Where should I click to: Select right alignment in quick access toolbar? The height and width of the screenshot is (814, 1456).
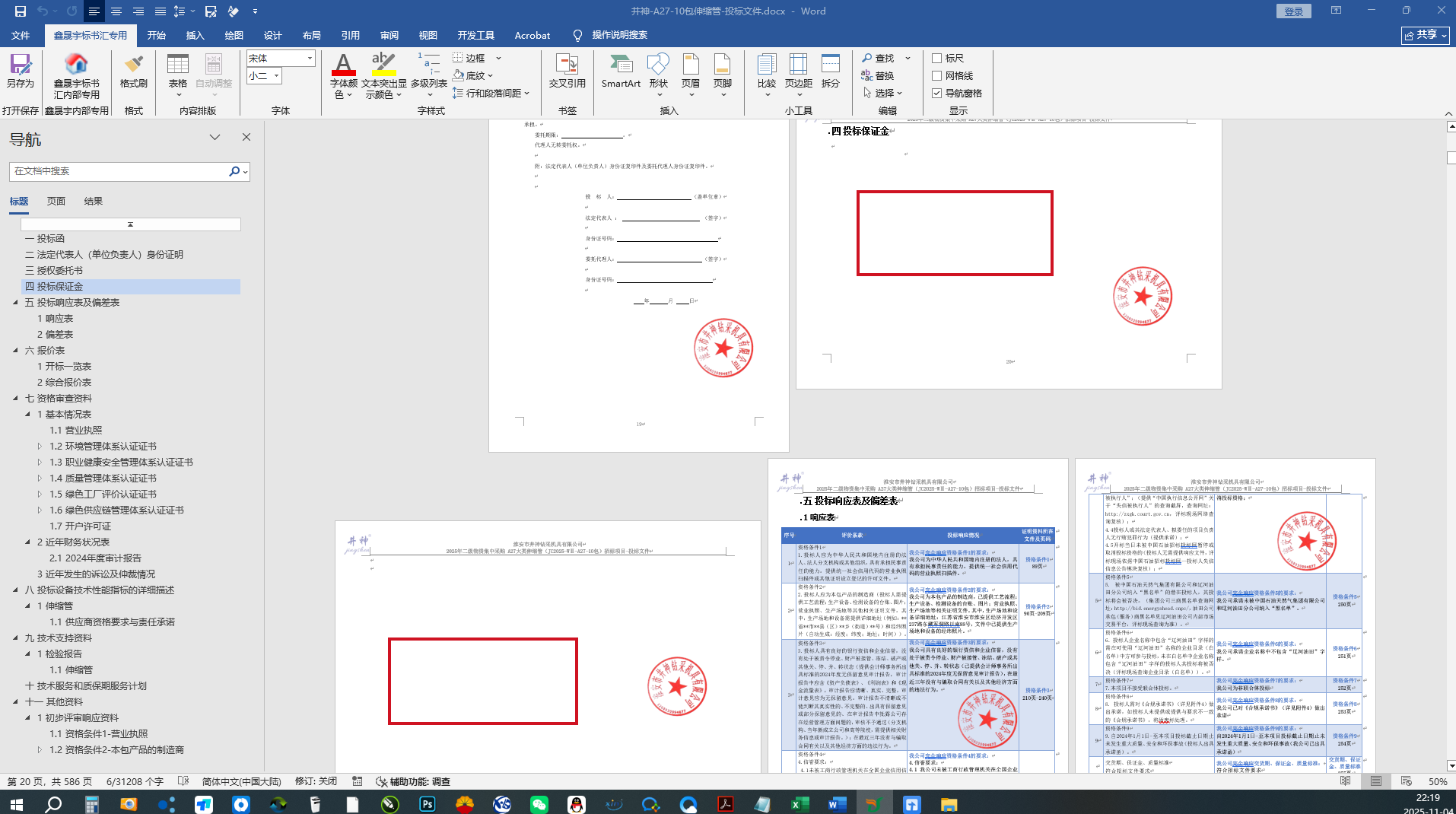pos(138,11)
